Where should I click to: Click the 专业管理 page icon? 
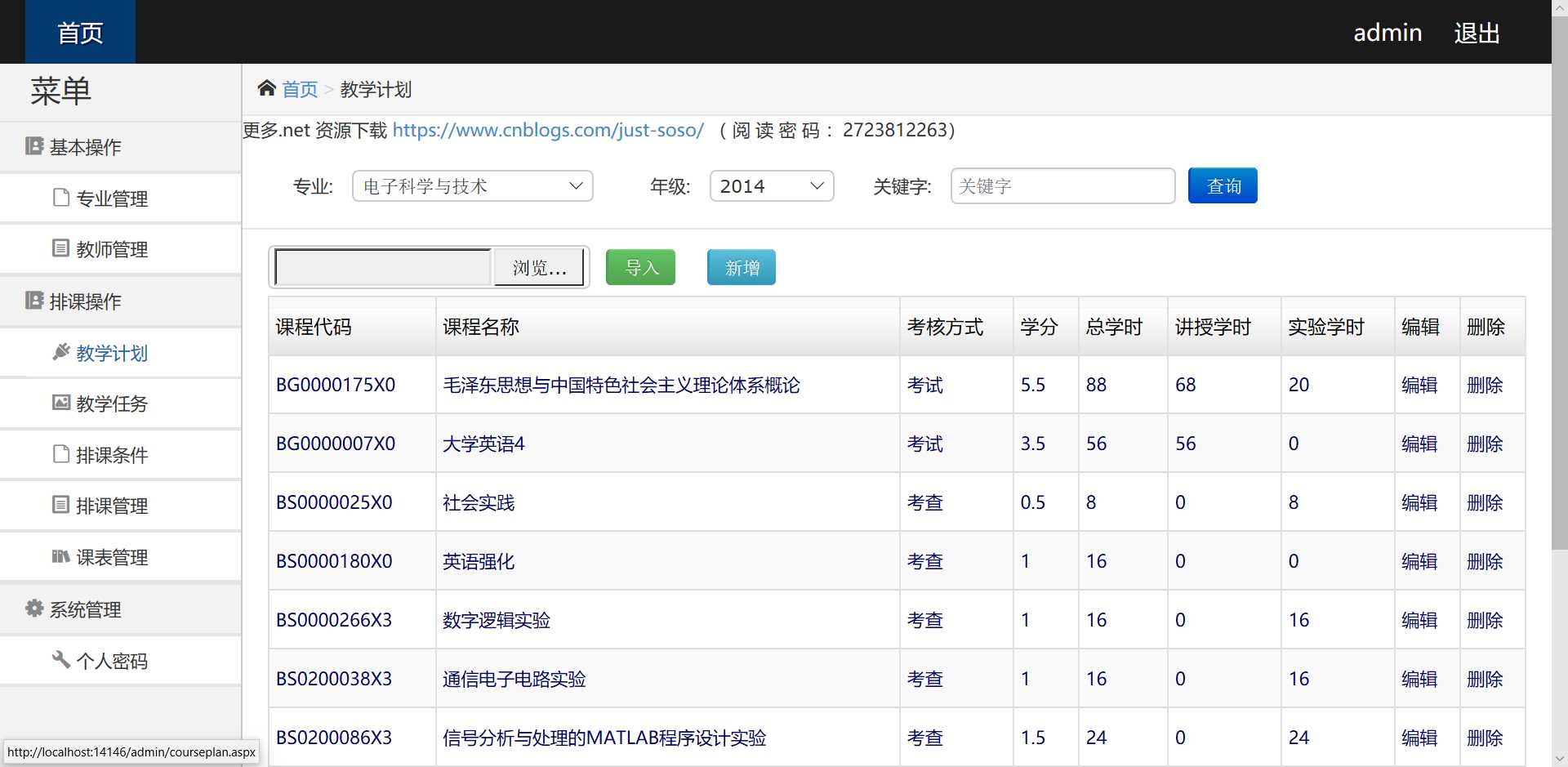(x=60, y=198)
